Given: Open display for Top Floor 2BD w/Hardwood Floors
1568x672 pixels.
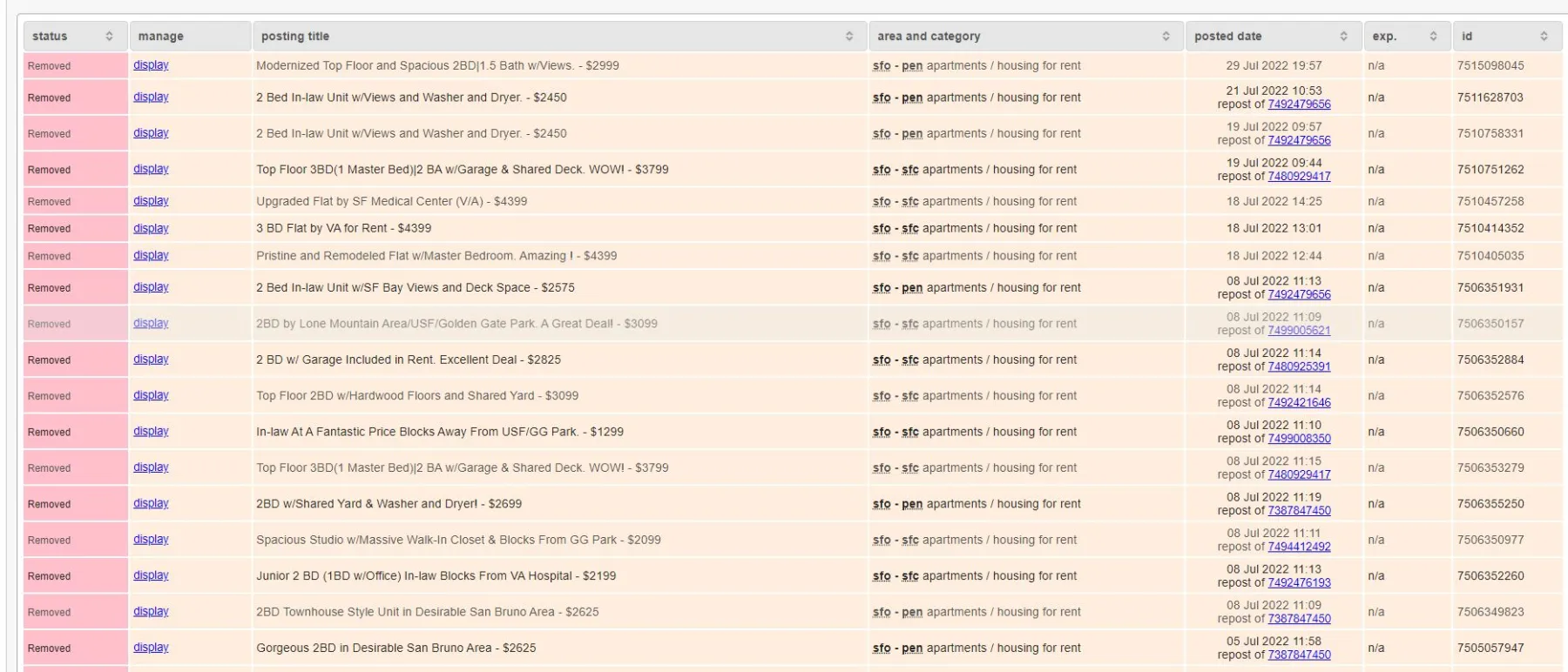Looking at the screenshot, I should [151, 395].
